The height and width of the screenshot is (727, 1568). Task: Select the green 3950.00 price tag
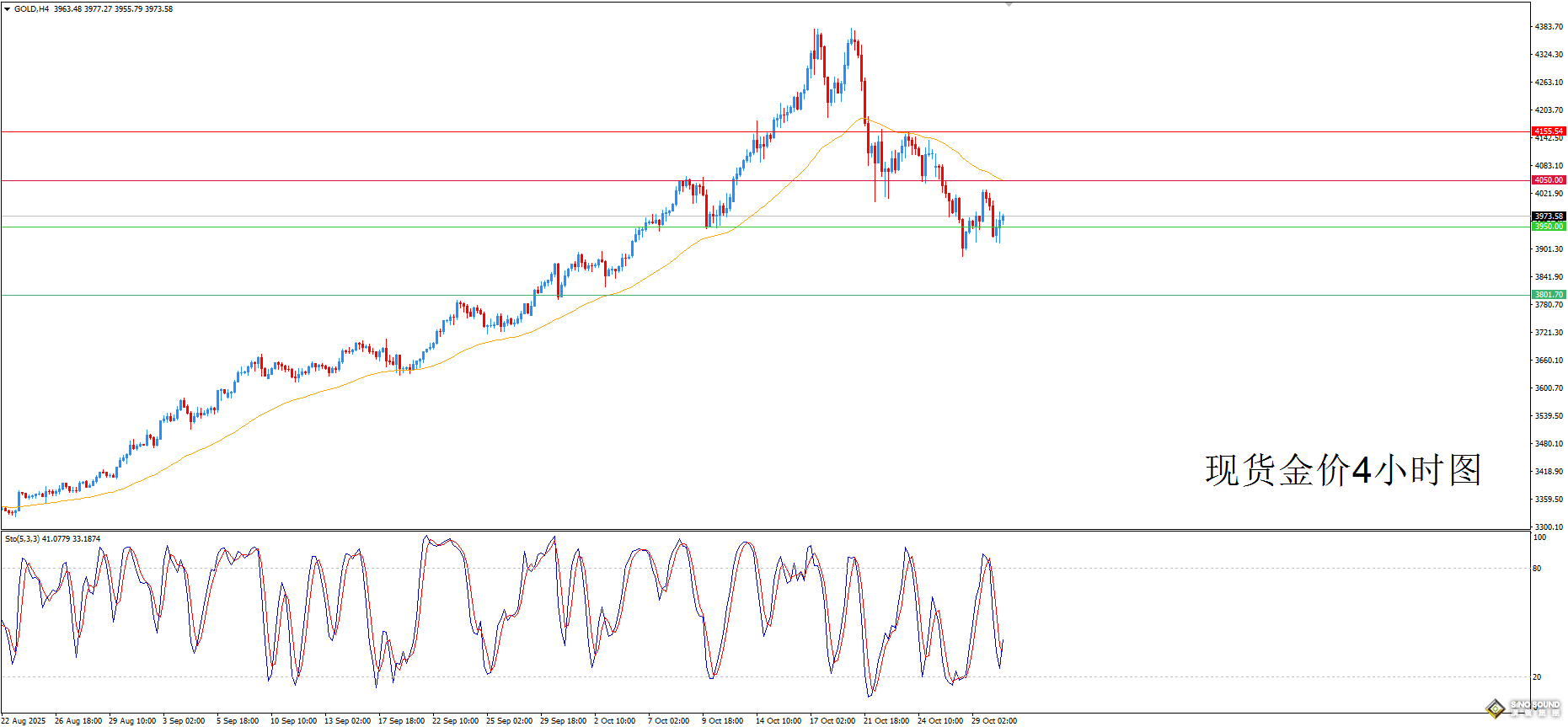pyautogui.click(x=1549, y=227)
